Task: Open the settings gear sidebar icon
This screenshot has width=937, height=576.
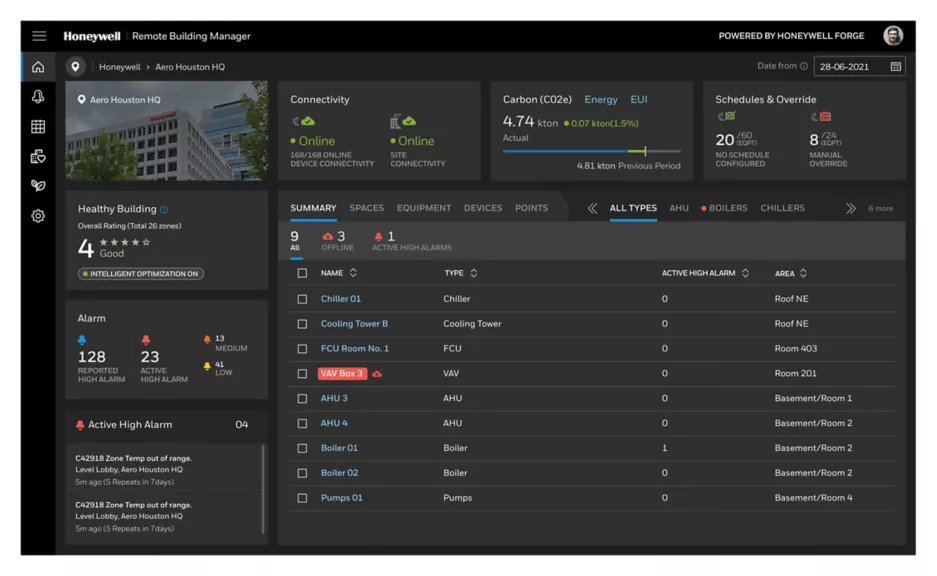Action: coord(38,216)
